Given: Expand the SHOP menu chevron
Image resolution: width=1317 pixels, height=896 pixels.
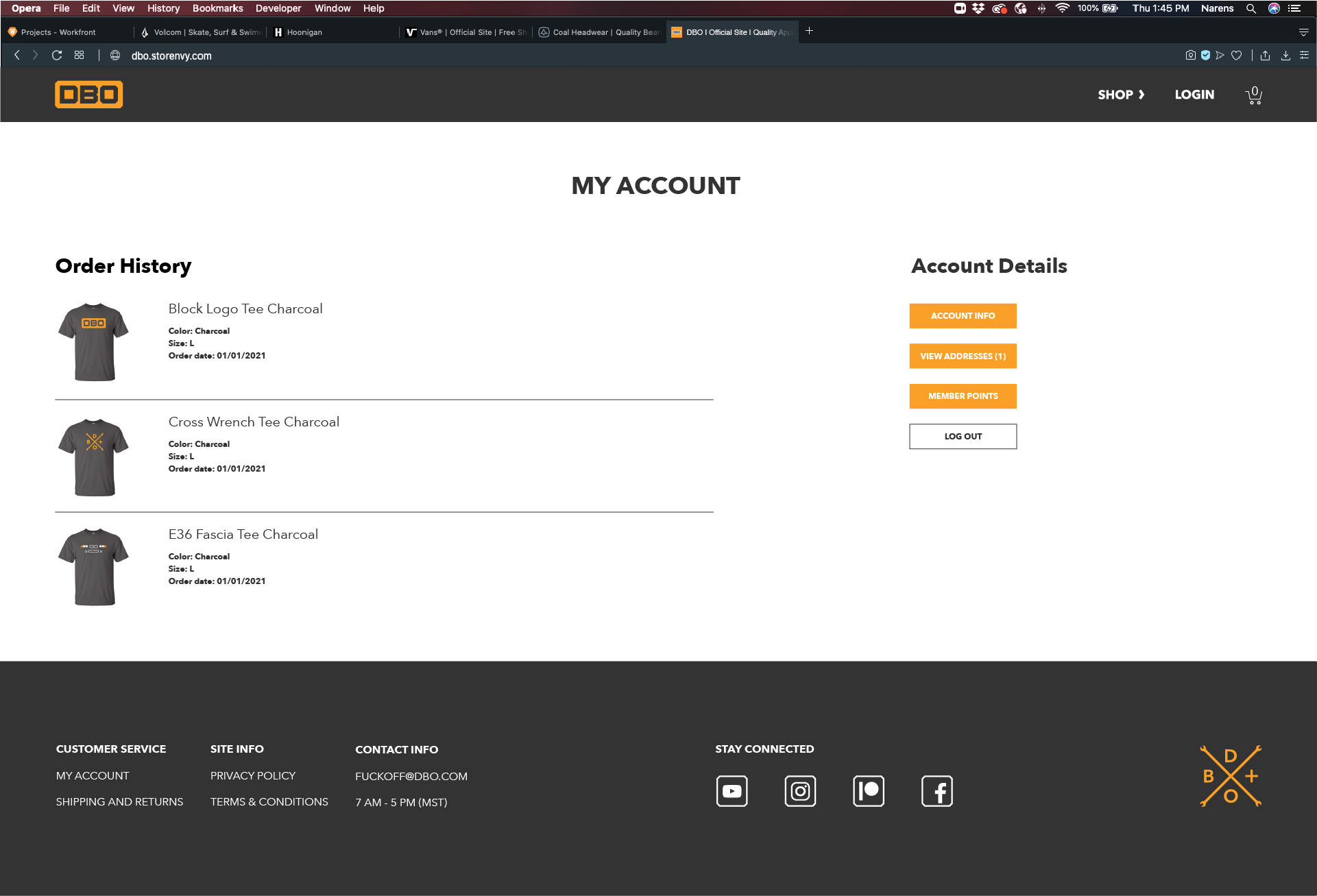Looking at the screenshot, I should [1141, 95].
